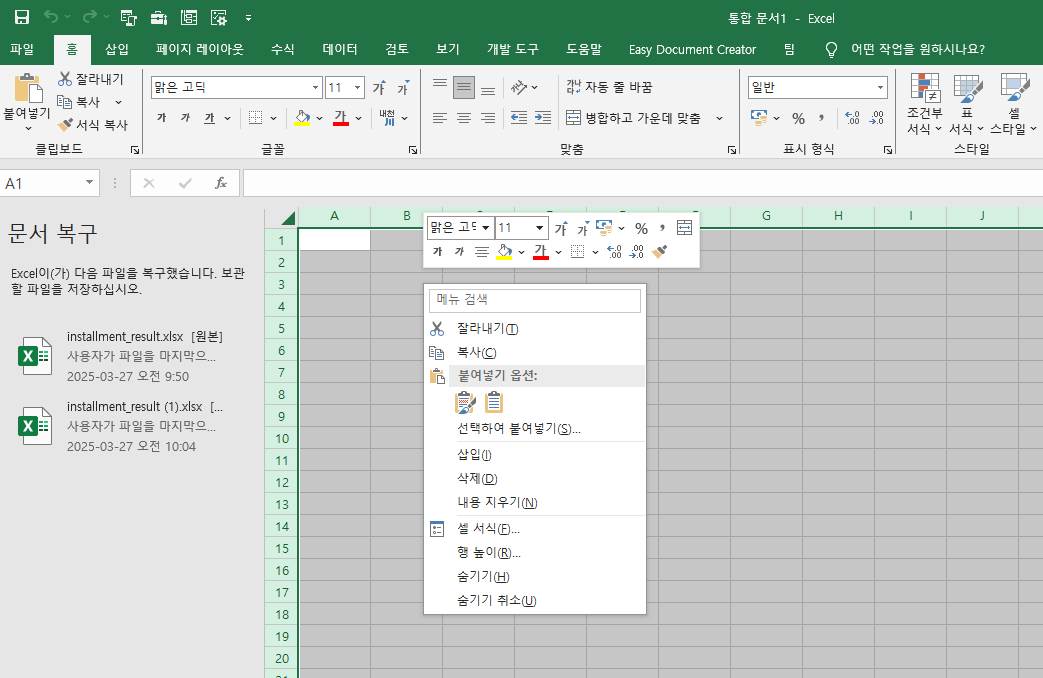Apply ribbon yellow fill color swatch
The image size is (1043, 678).
[x=302, y=118]
